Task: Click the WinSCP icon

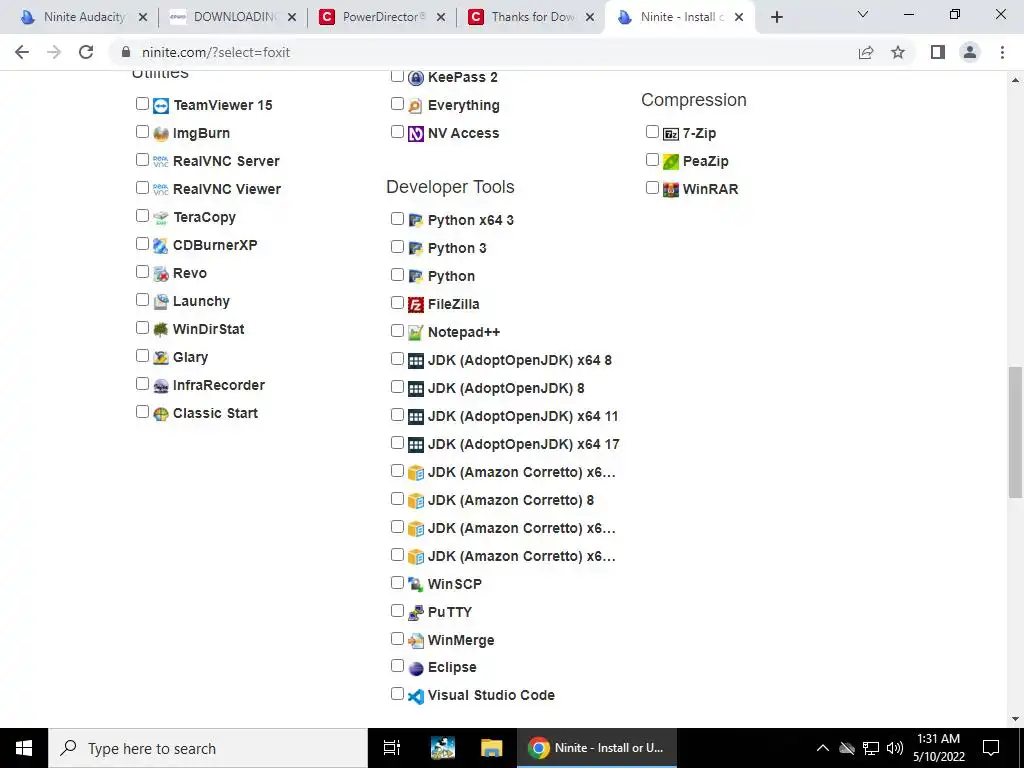Action: tap(416, 585)
